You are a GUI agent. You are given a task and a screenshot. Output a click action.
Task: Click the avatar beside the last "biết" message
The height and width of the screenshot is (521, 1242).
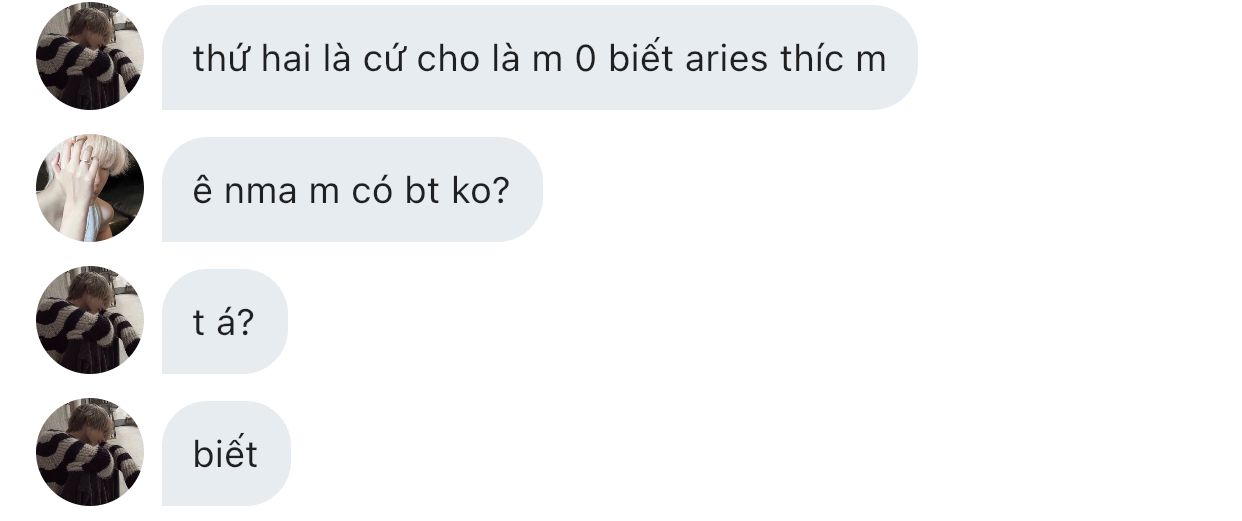coord(90,452)
